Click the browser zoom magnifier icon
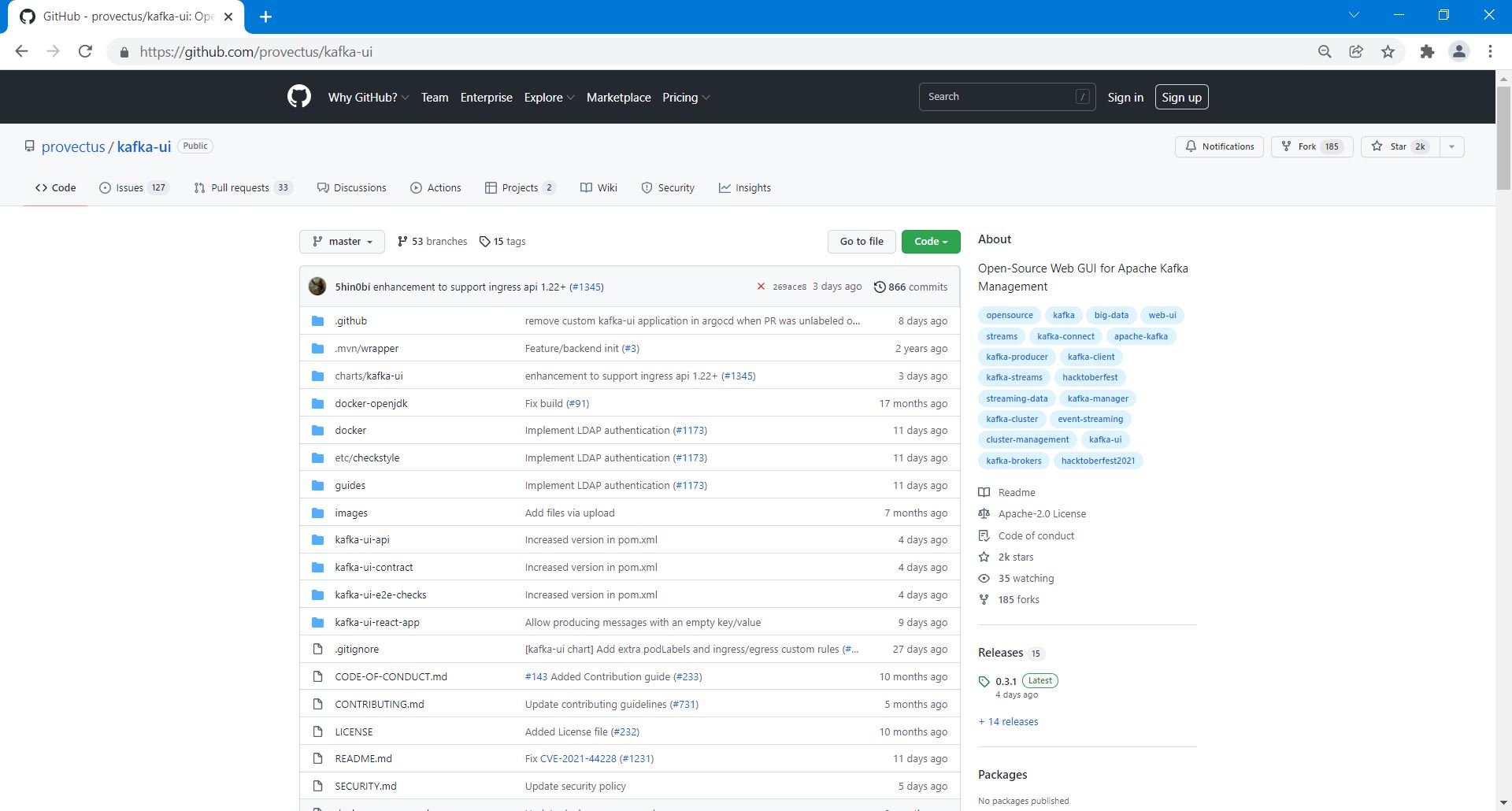 coord(1325,52)
